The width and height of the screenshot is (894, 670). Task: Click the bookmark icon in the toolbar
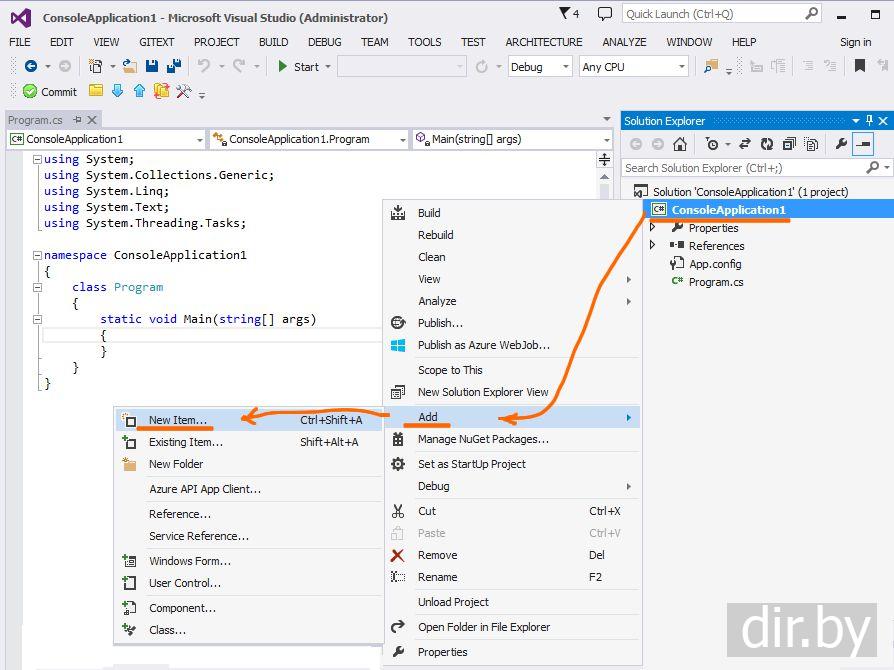859,67
